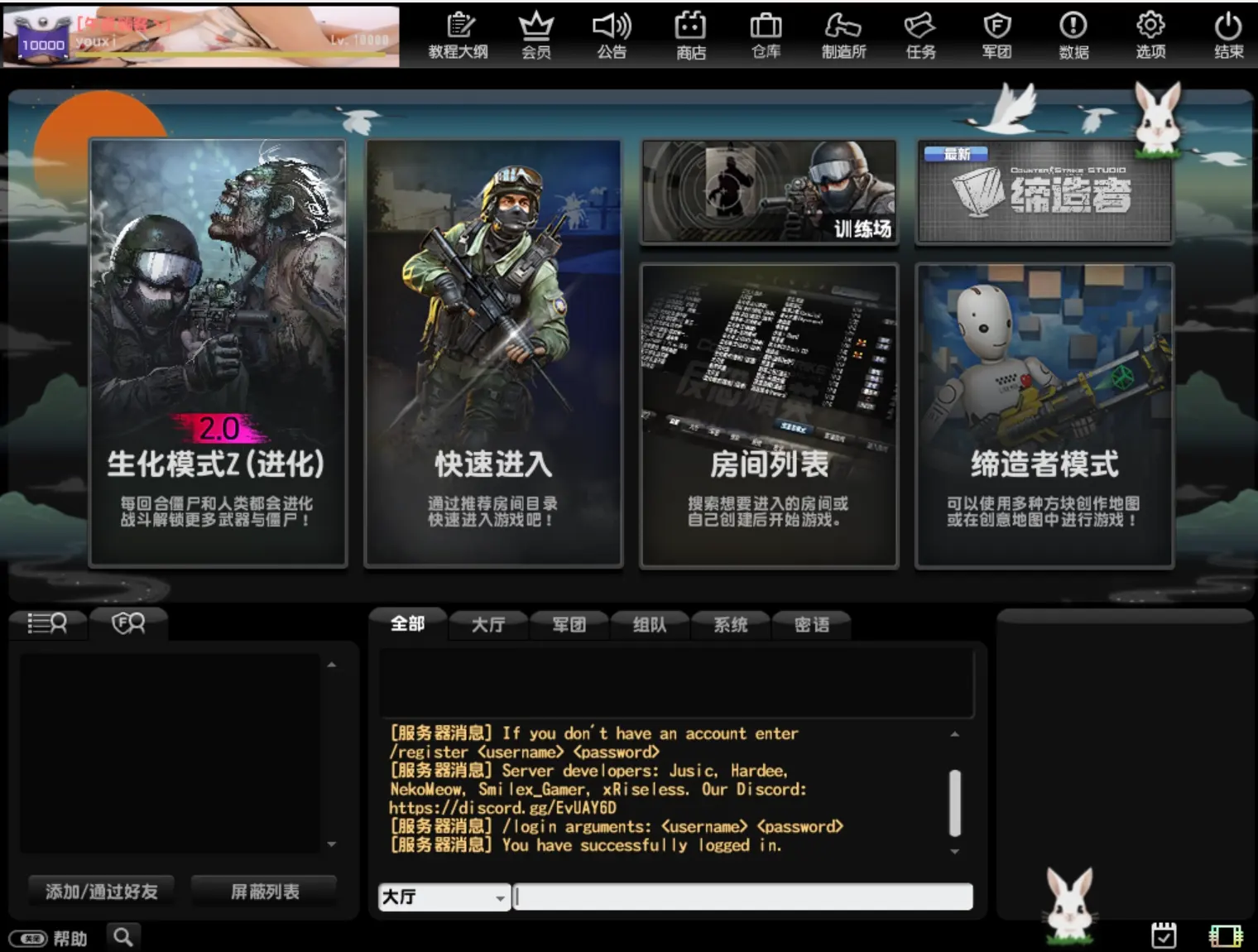1258x952 pixels.
Task: Select the 大厅 lobby chat tab
Action: click(x=488, y=624)
